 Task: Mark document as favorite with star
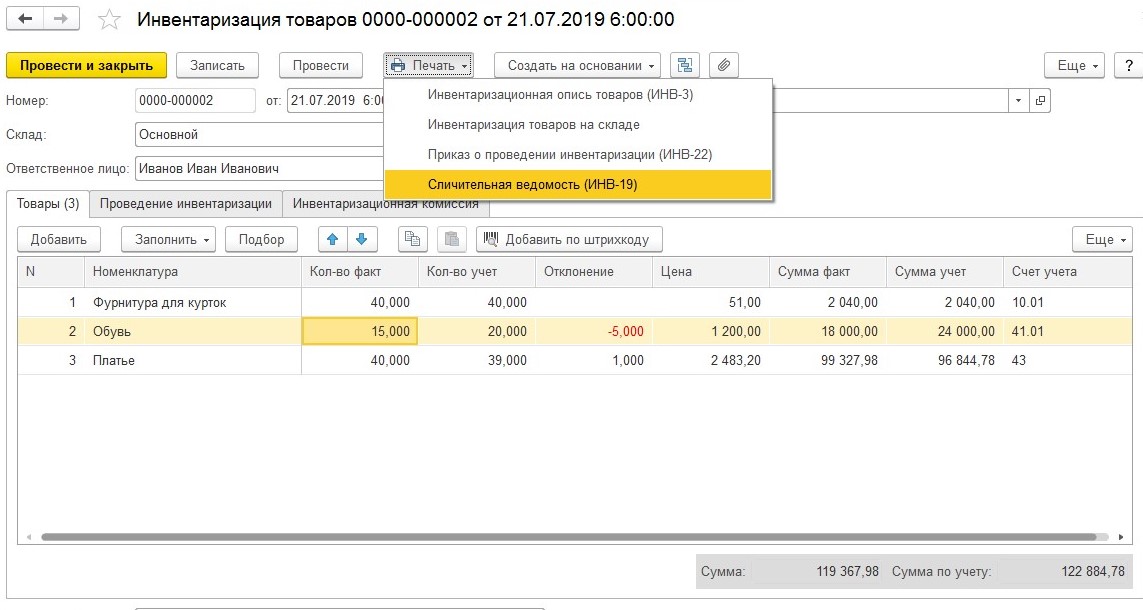coord(109,20)
